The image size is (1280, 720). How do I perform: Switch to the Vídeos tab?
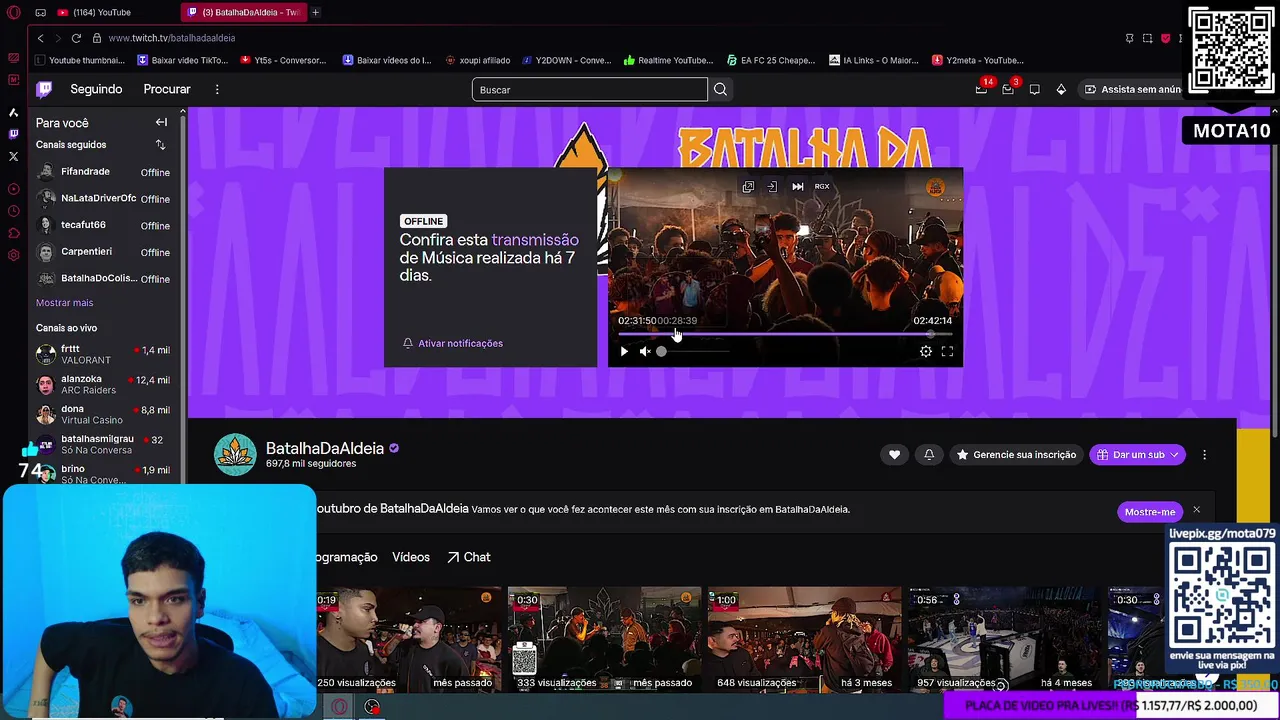pyautogui.click(x=411, y=557)
